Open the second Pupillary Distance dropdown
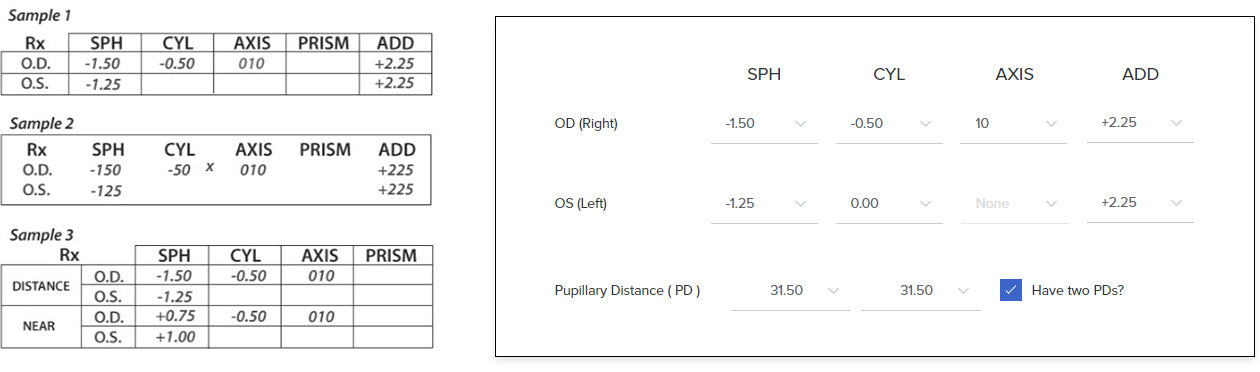1260x372 pixels. (921, 291)
